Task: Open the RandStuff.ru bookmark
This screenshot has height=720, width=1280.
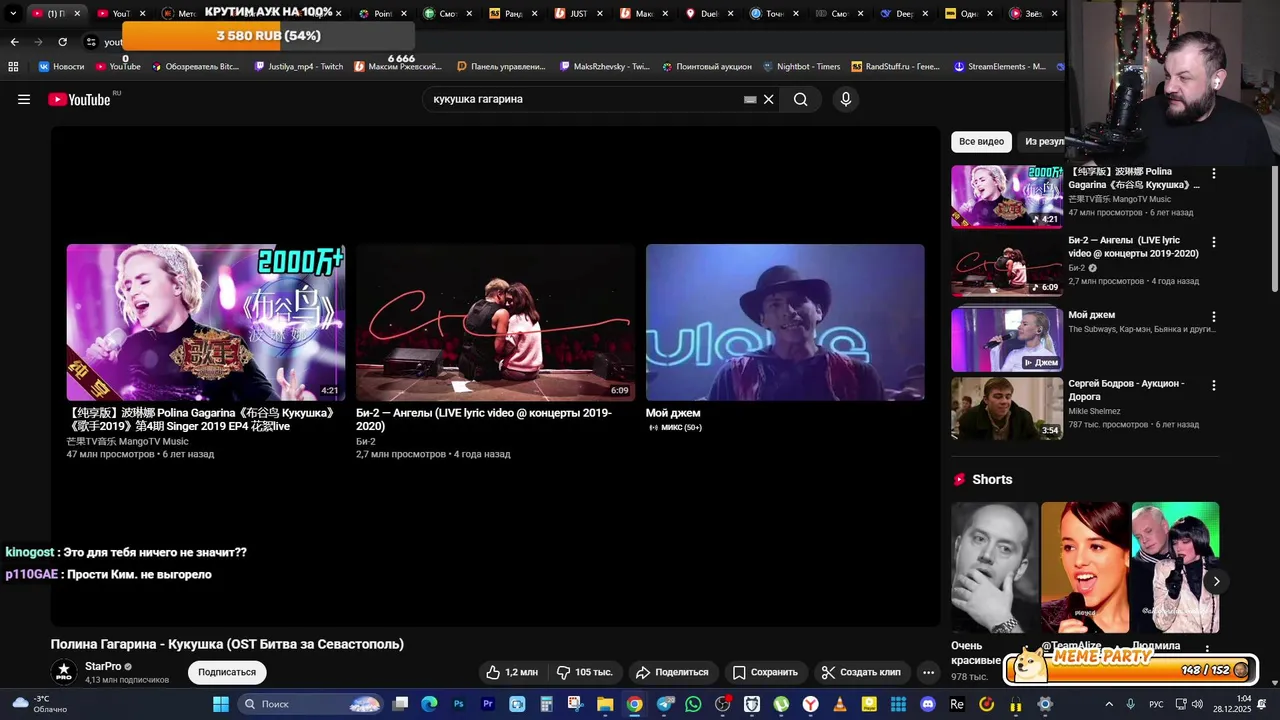Action: click(x=896, y=66)
